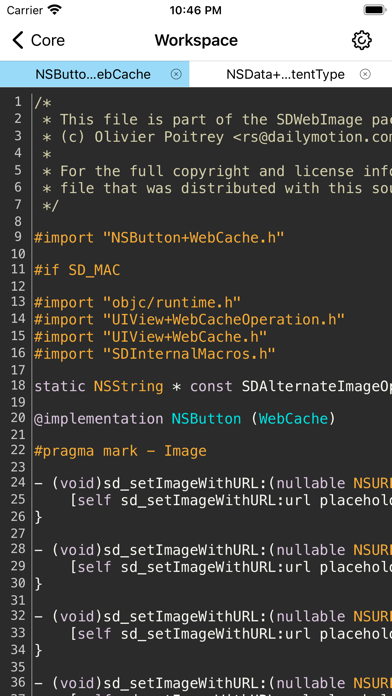Click the SDWebImage package comment line
This screenshot has width=392, height=696.
click(217, 119)
